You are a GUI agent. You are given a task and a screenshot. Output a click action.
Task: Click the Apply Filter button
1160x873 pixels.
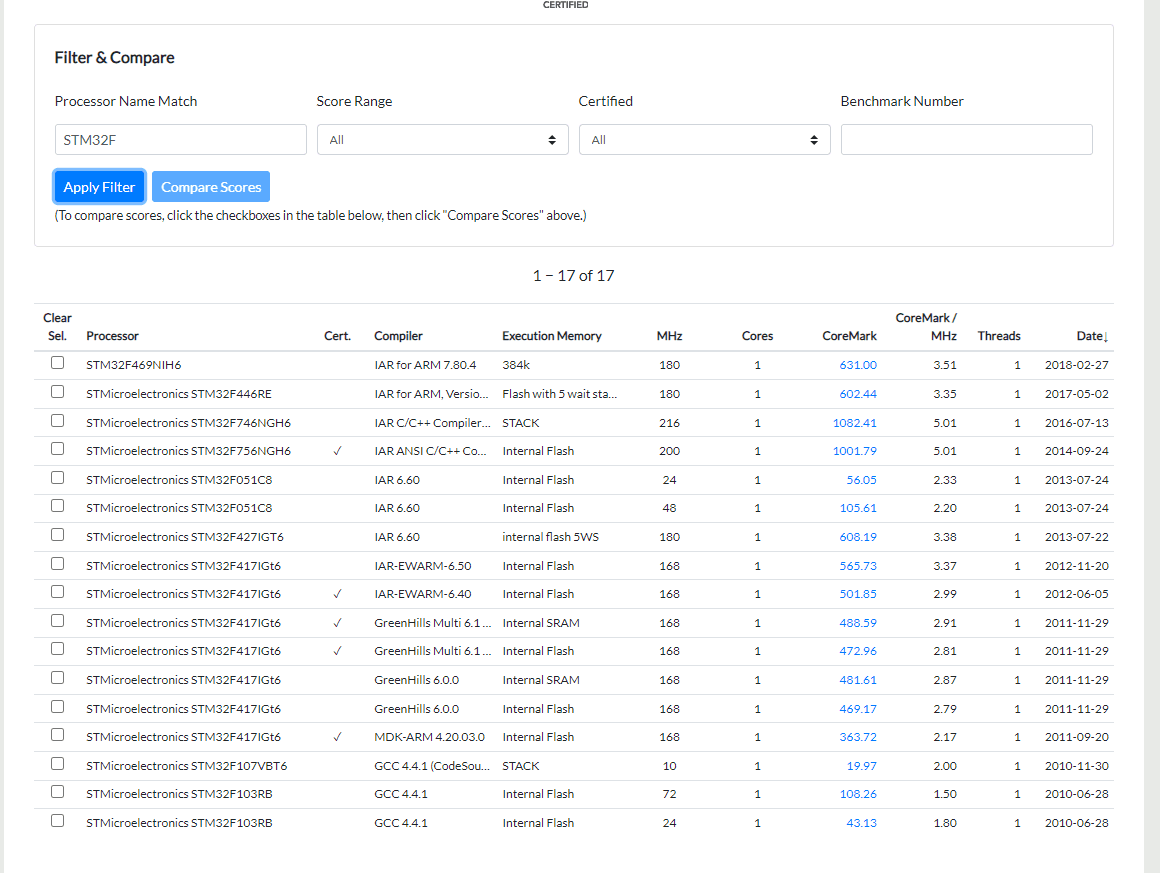point(99,186)
